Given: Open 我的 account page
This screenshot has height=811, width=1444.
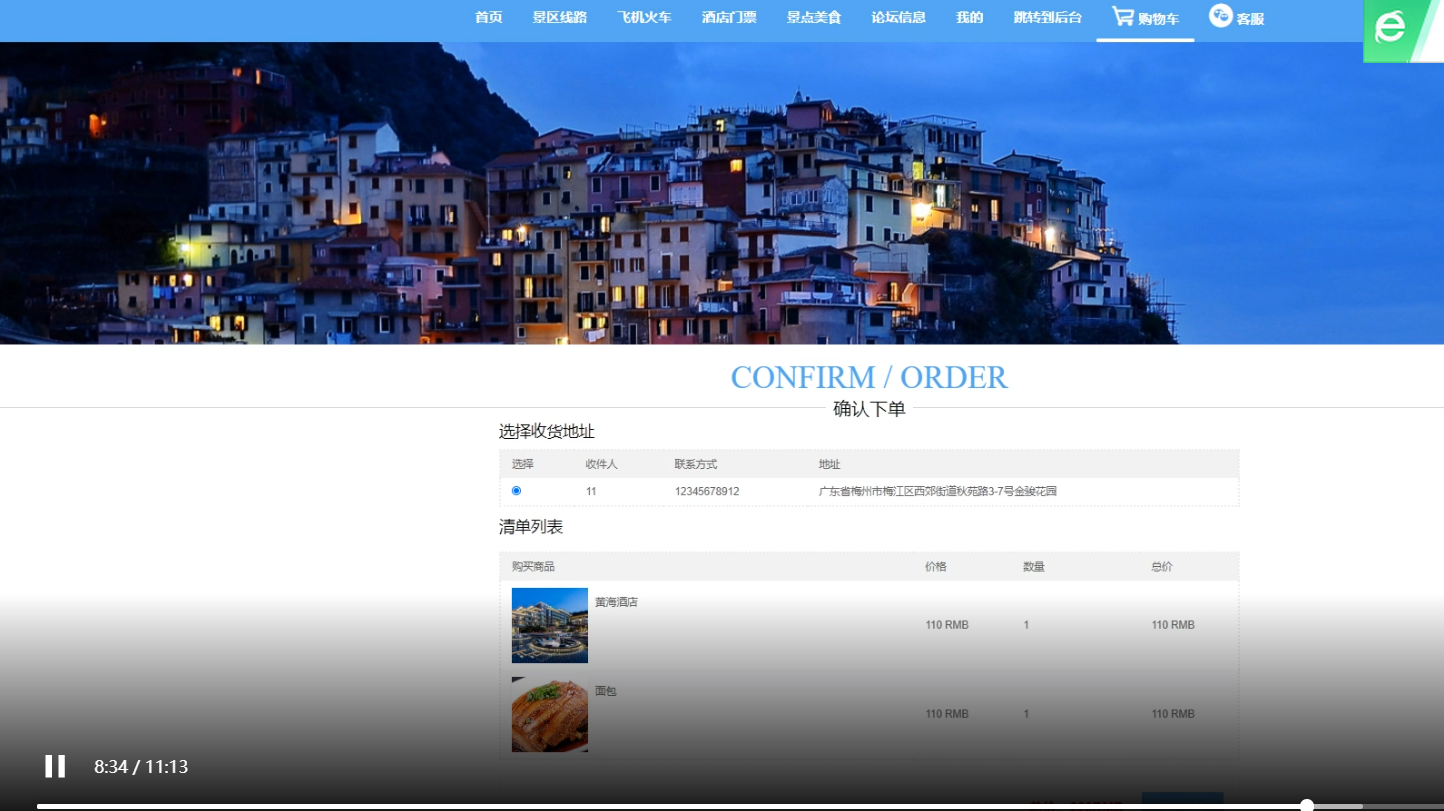Looking at the screenshot, I should [969, 18].
